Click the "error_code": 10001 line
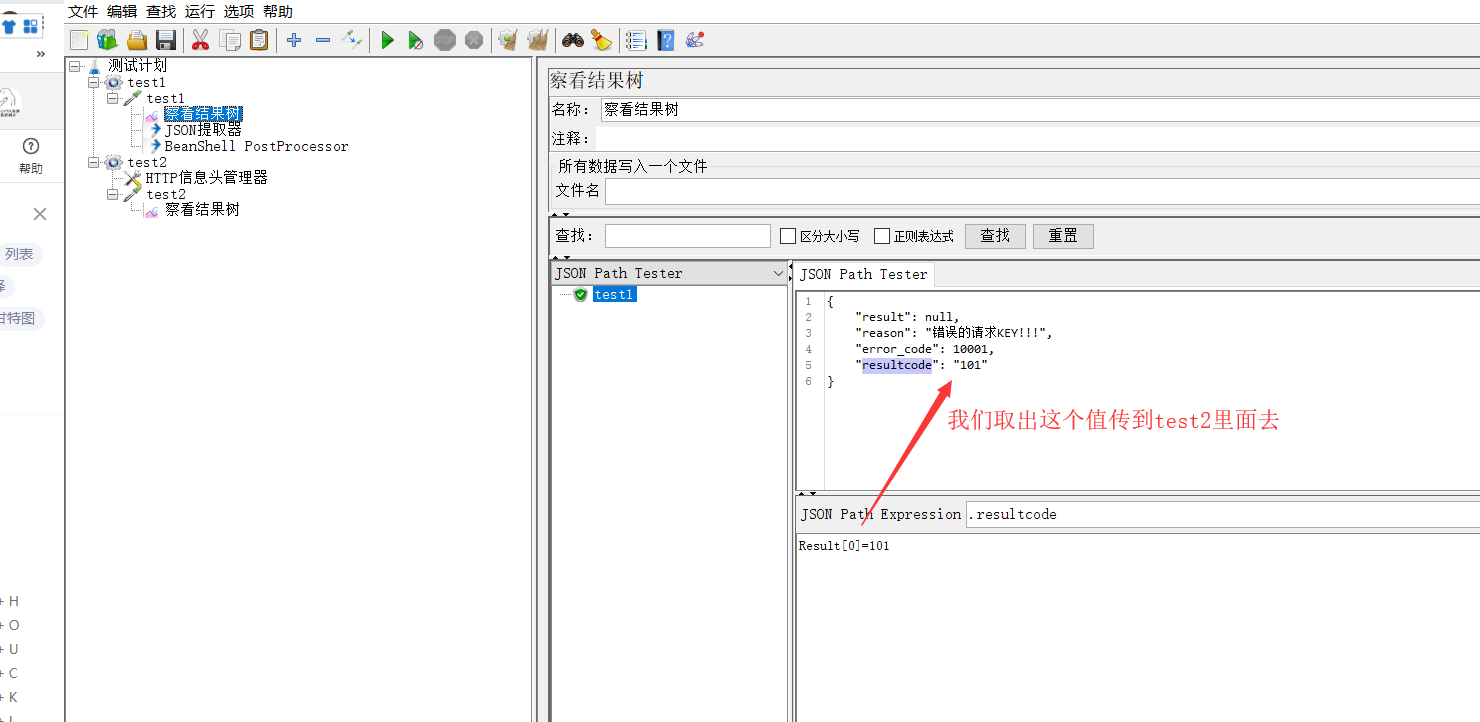 click(924, 349)
